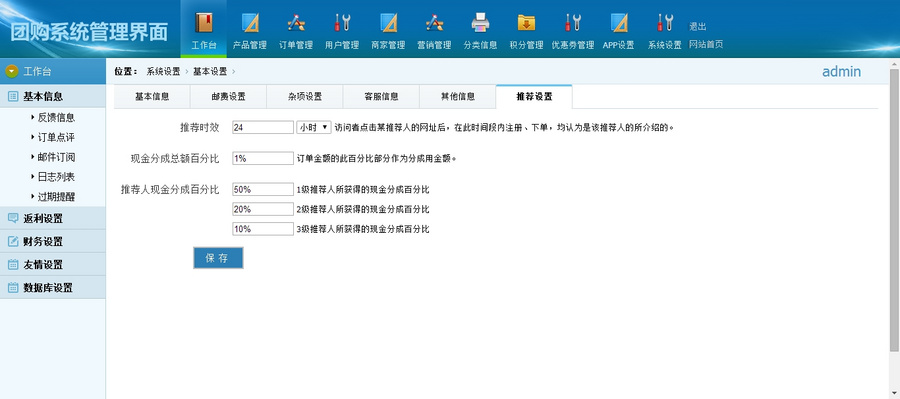Open 商家管理 merchant management icon

point(388,23)
